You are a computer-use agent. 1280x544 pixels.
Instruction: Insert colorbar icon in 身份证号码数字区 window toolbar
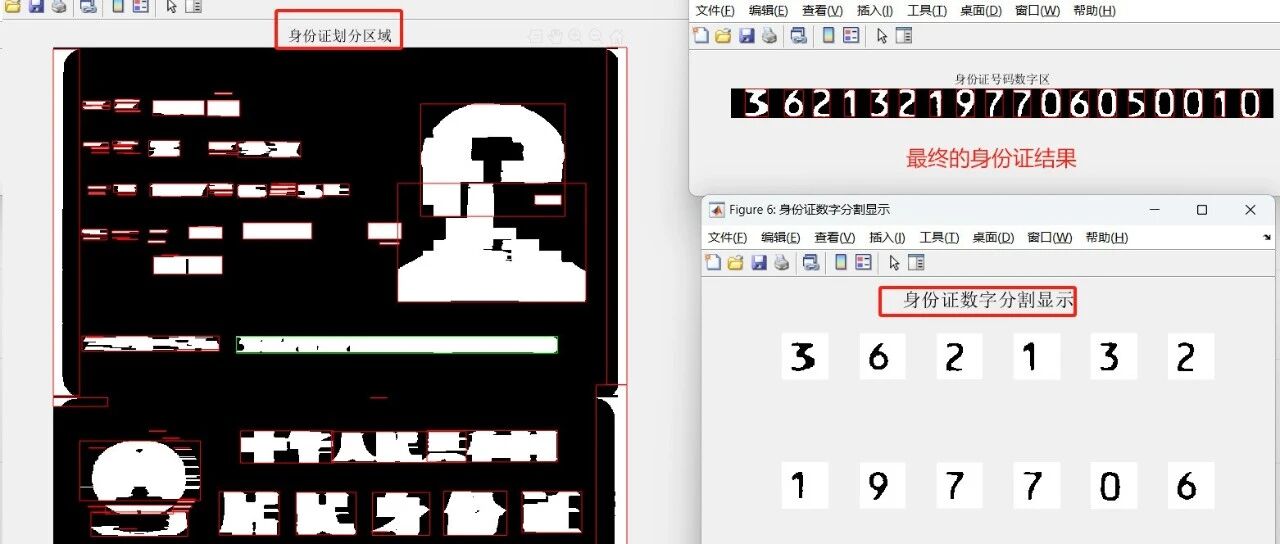click(828, 36)
